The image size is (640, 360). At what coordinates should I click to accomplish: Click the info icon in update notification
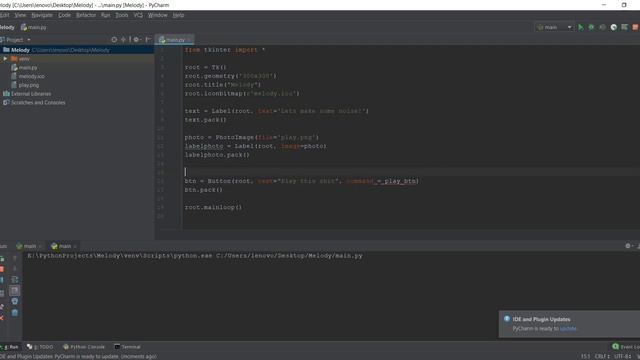coord(507,319)
